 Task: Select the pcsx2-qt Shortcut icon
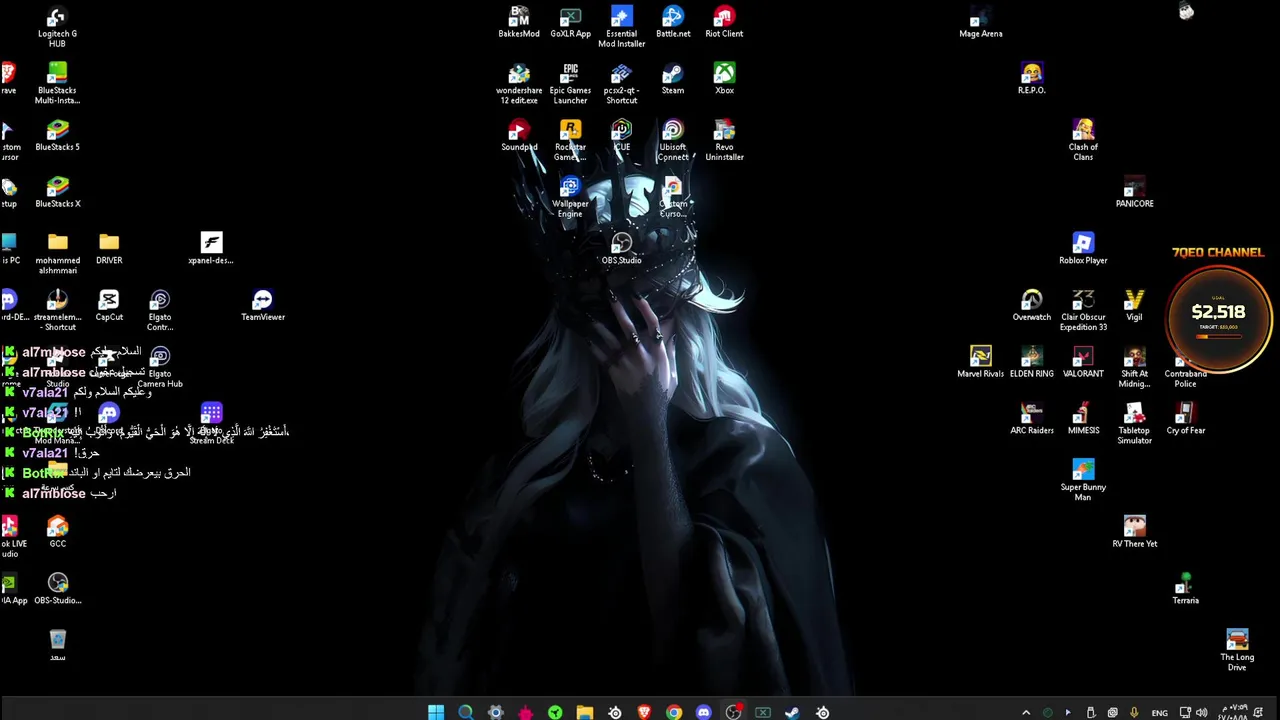tap(621, 84)
